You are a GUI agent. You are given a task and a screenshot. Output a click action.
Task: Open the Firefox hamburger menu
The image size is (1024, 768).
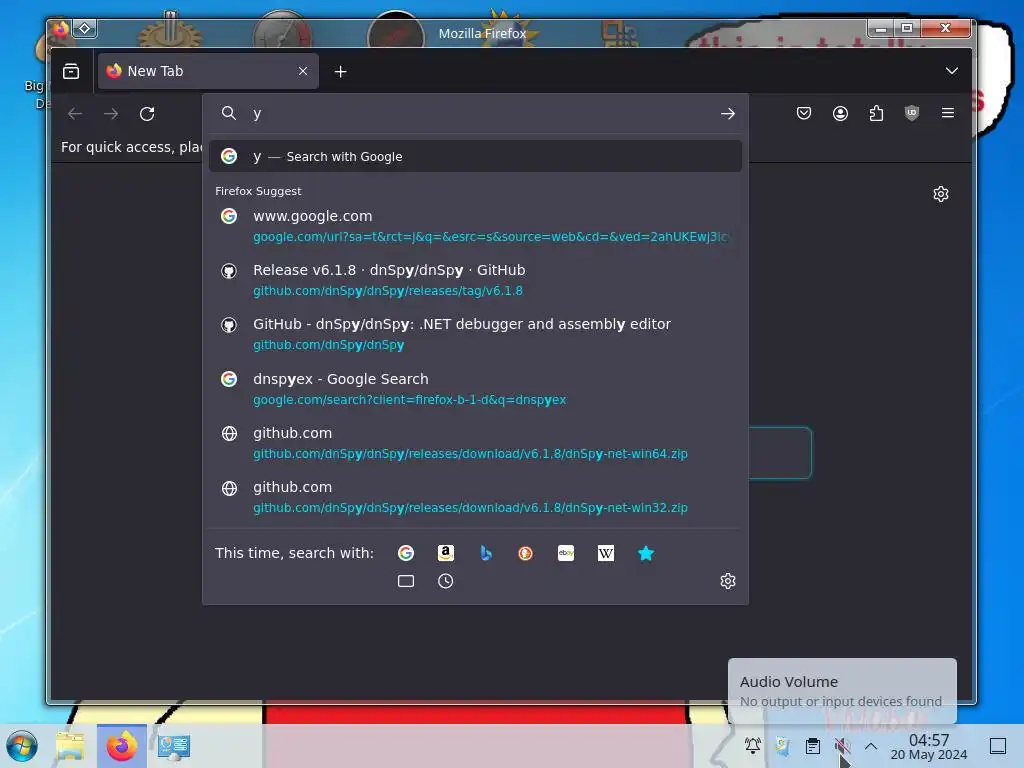[x=948, y=114]
